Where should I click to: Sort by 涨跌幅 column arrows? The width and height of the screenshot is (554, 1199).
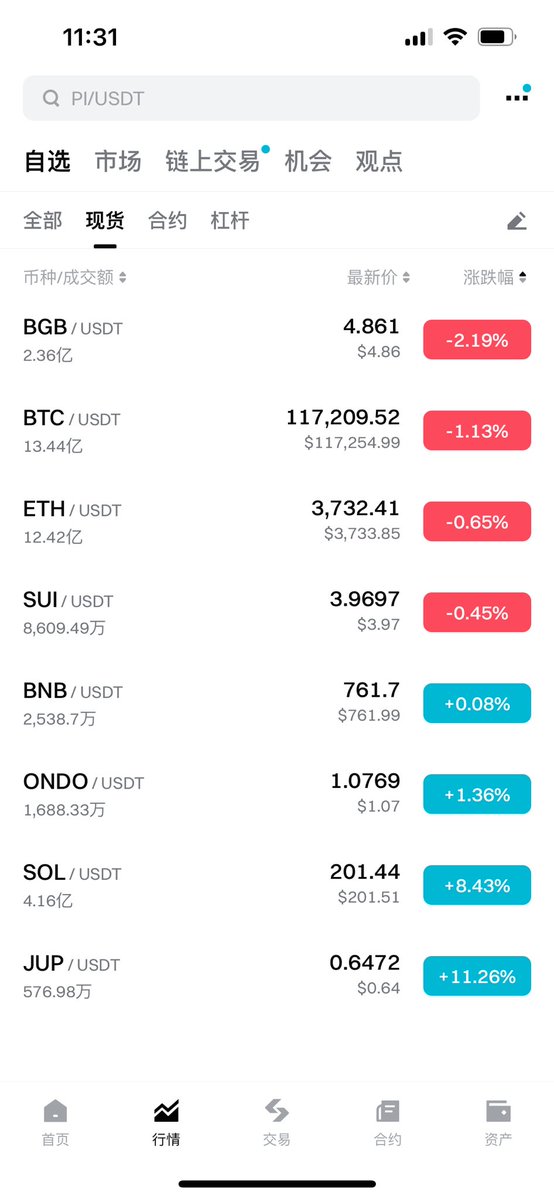[x=523, y=278]
